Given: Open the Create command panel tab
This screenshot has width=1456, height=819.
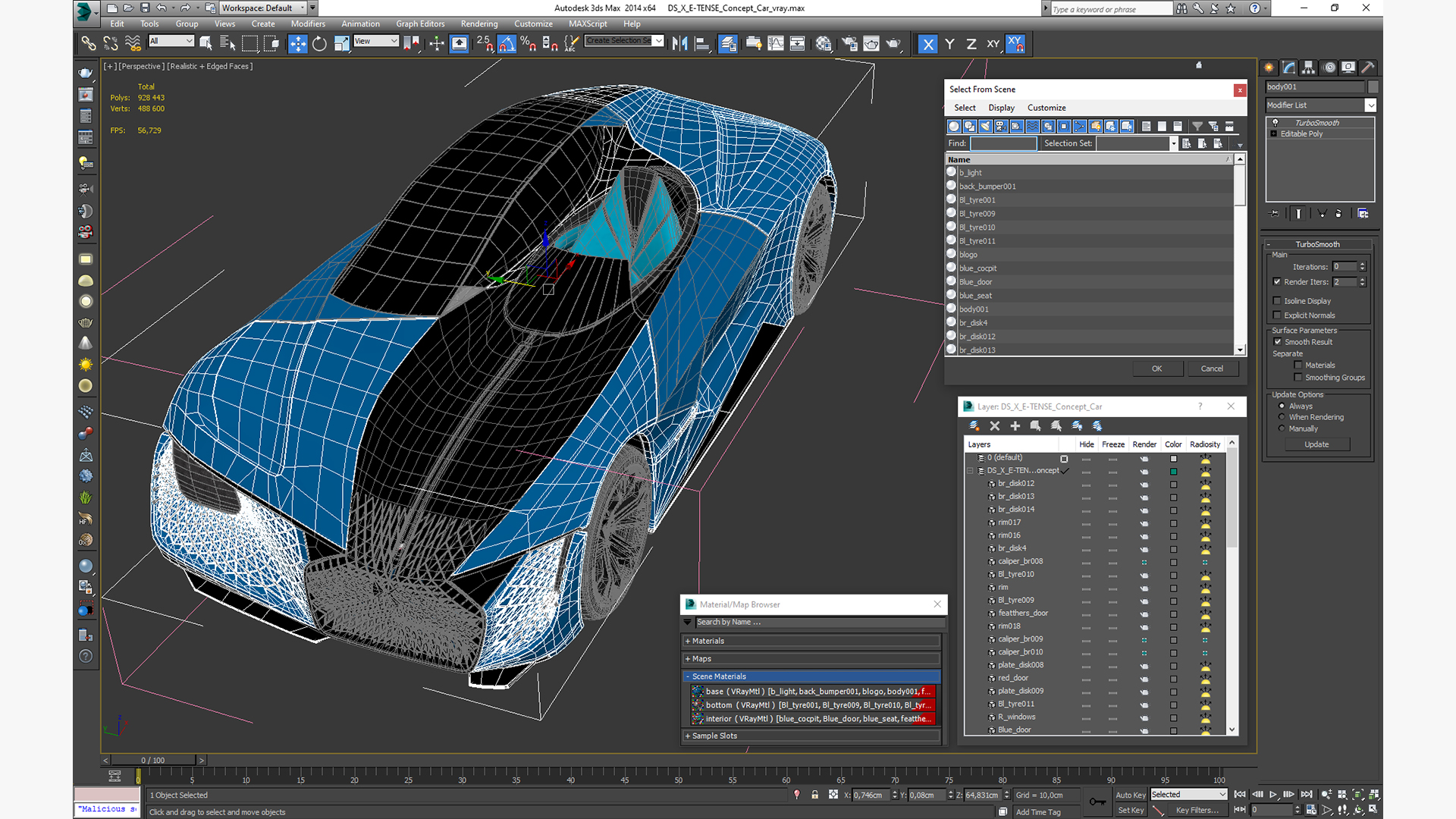Looking at the screenshot, I should (x=1269, y=67).
